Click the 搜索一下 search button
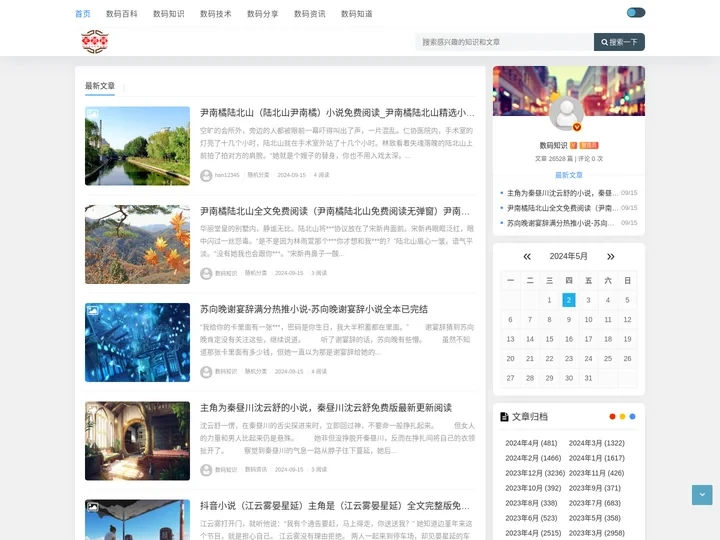The image size is (720, 540). click(619, 42)
